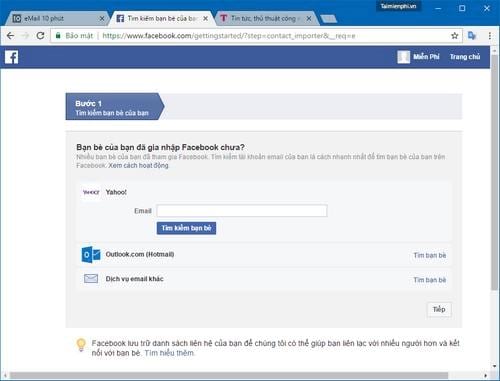This screenshot has height=381, width=500.
Task: Click the Facebook logo icon in header
Action: [x=11, y=57]
